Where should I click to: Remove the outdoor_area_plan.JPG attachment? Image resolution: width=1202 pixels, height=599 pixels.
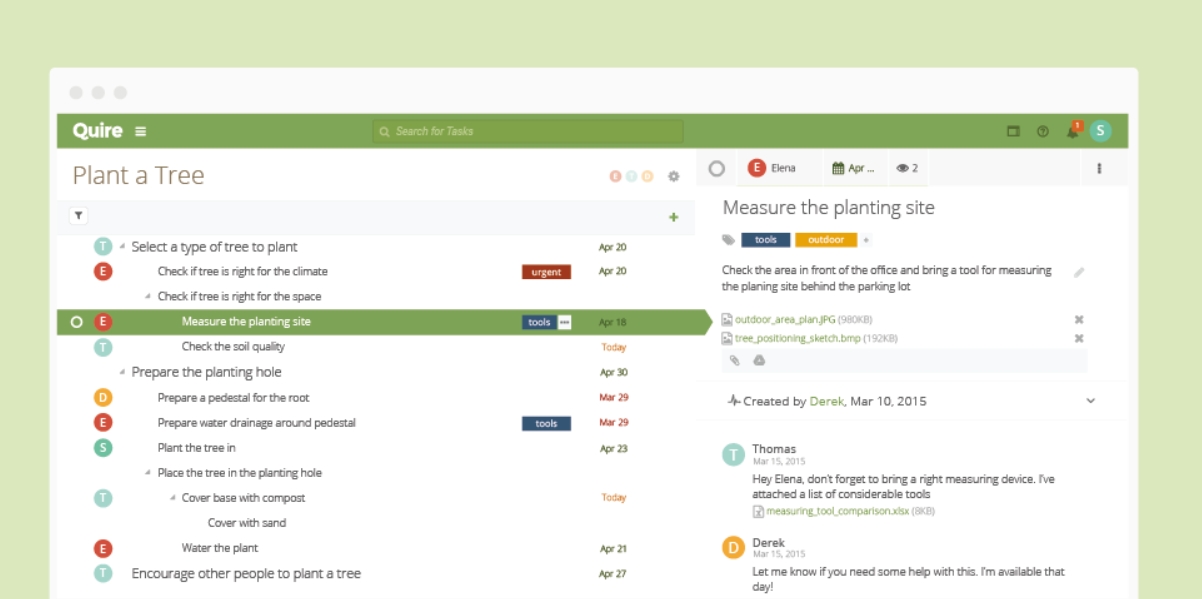pyautogui.click(x=1079, y=320)
